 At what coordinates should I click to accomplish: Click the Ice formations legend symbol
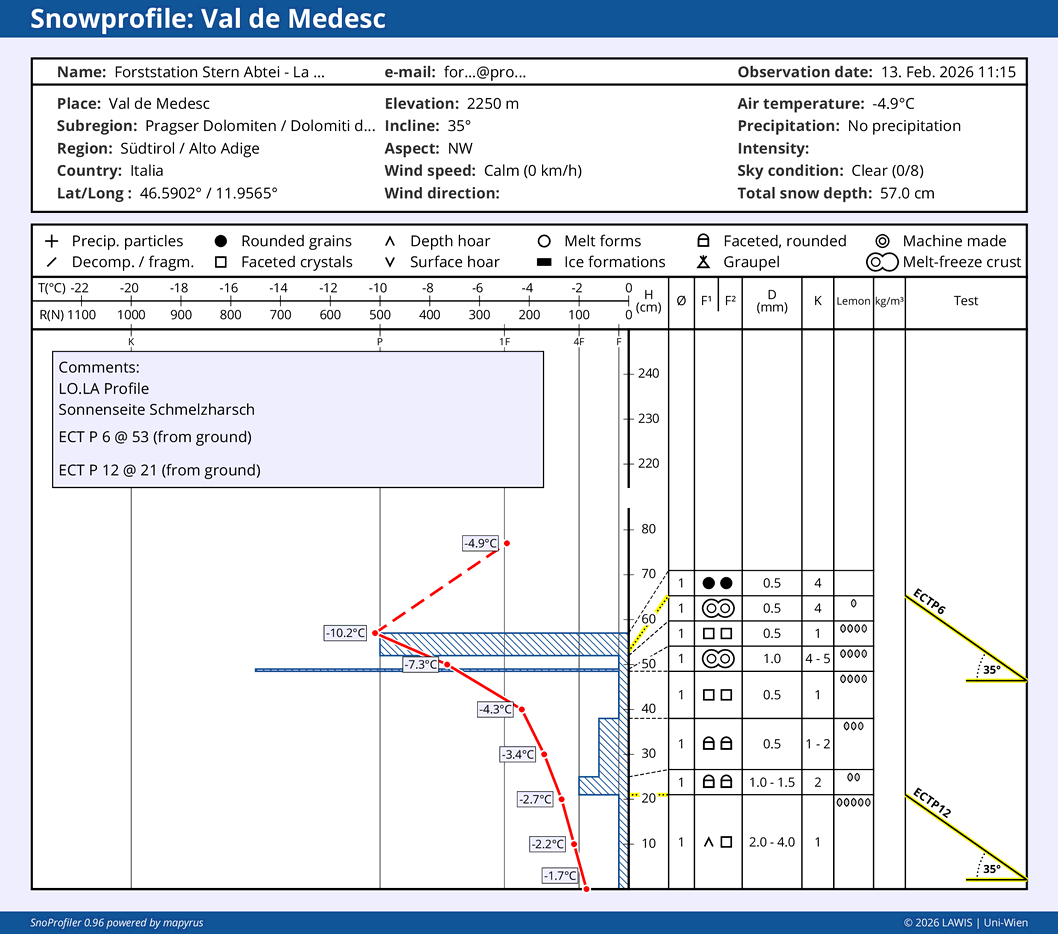[545, 263]
